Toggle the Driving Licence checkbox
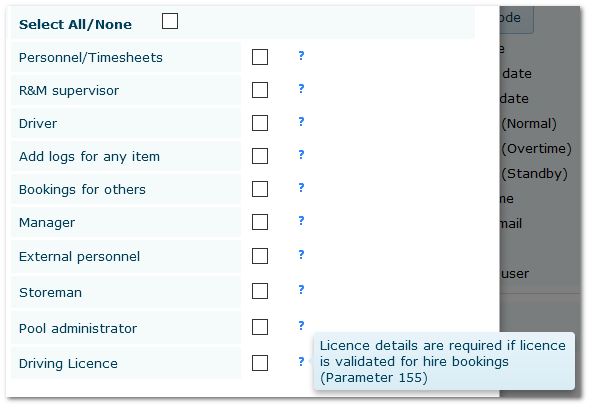 (260, 363)
